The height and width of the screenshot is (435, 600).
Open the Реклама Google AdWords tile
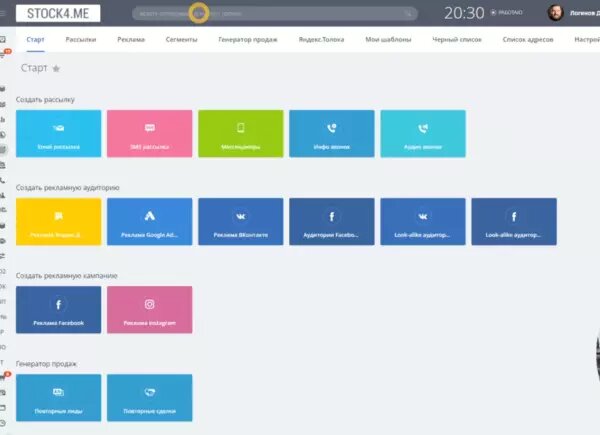pos(150,222)
